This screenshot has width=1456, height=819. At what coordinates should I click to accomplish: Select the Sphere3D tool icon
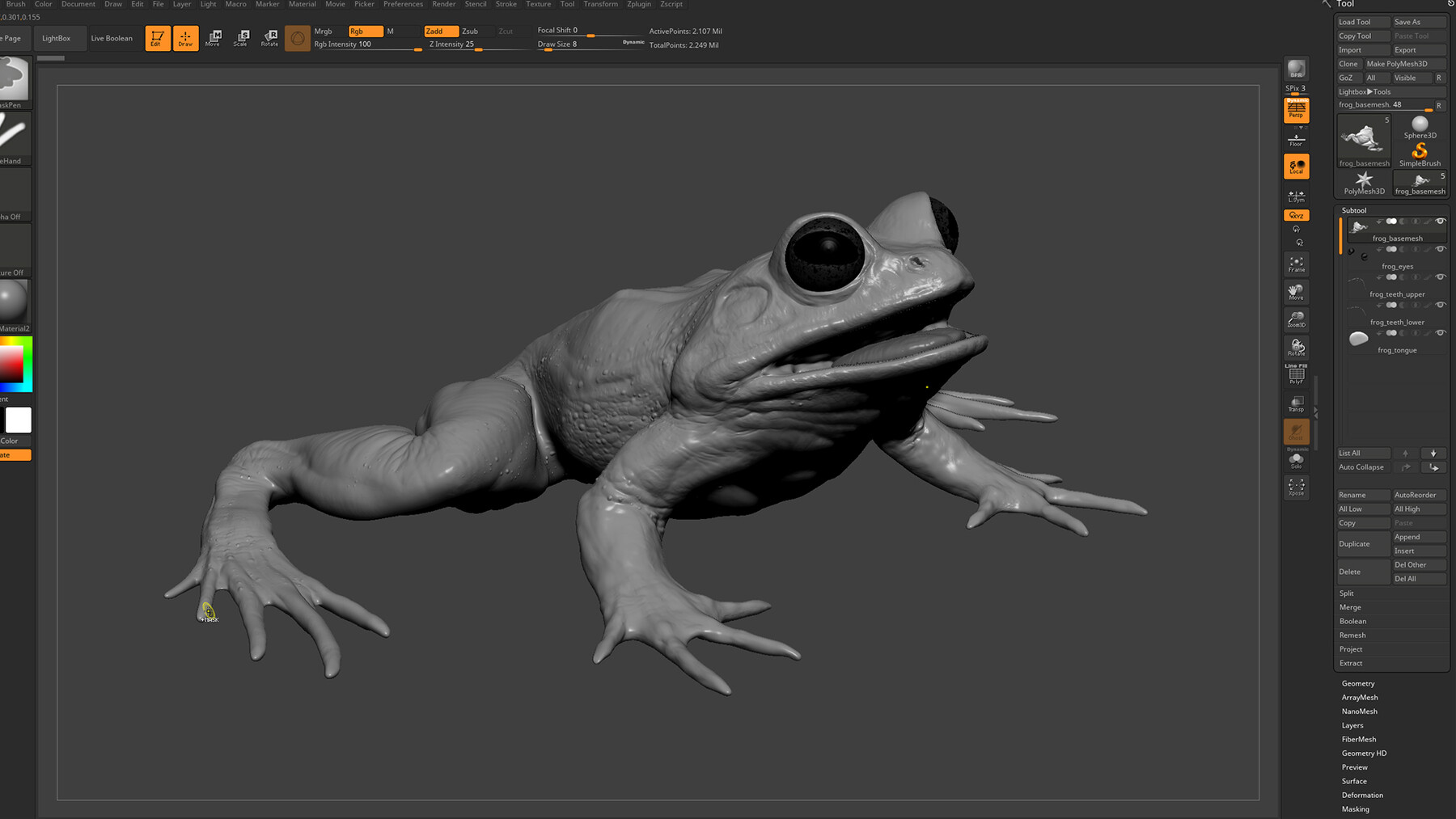click(1419, 125)
